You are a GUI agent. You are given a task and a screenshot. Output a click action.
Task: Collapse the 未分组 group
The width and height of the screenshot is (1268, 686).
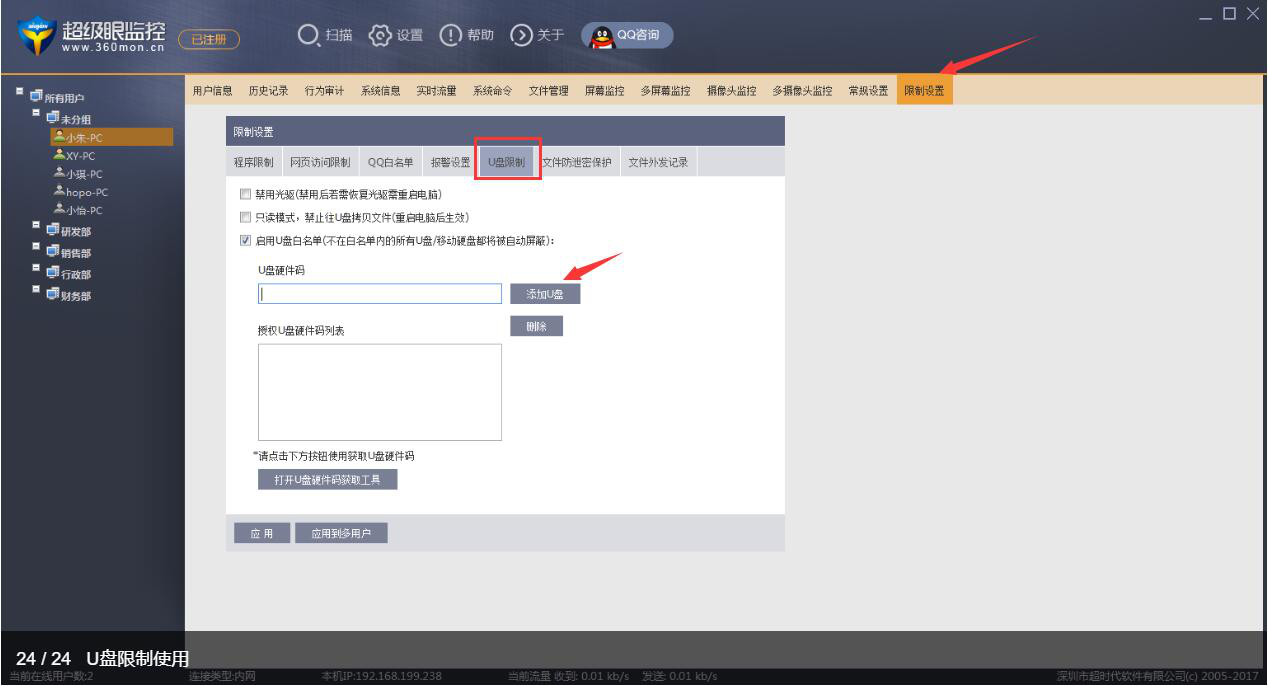(36, 114)
